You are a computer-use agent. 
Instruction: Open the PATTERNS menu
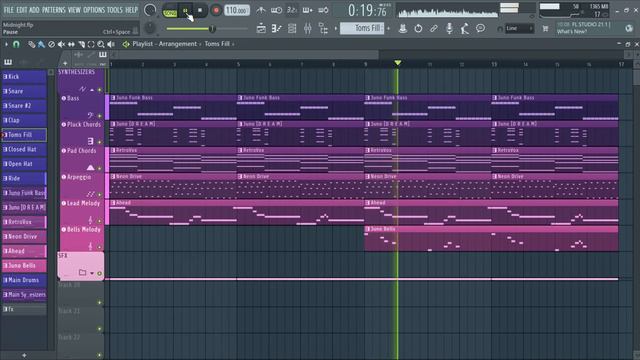(x=54, y=10)
